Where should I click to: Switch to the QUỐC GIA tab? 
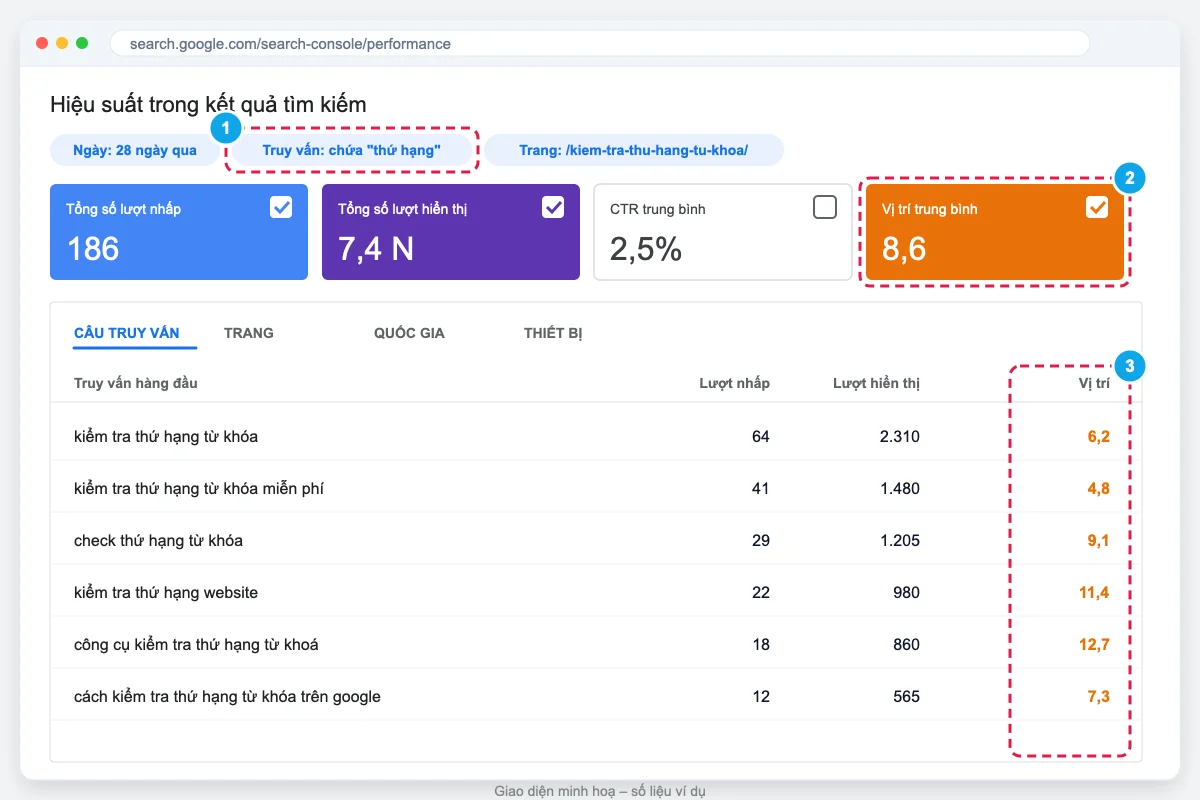[409, 333]
